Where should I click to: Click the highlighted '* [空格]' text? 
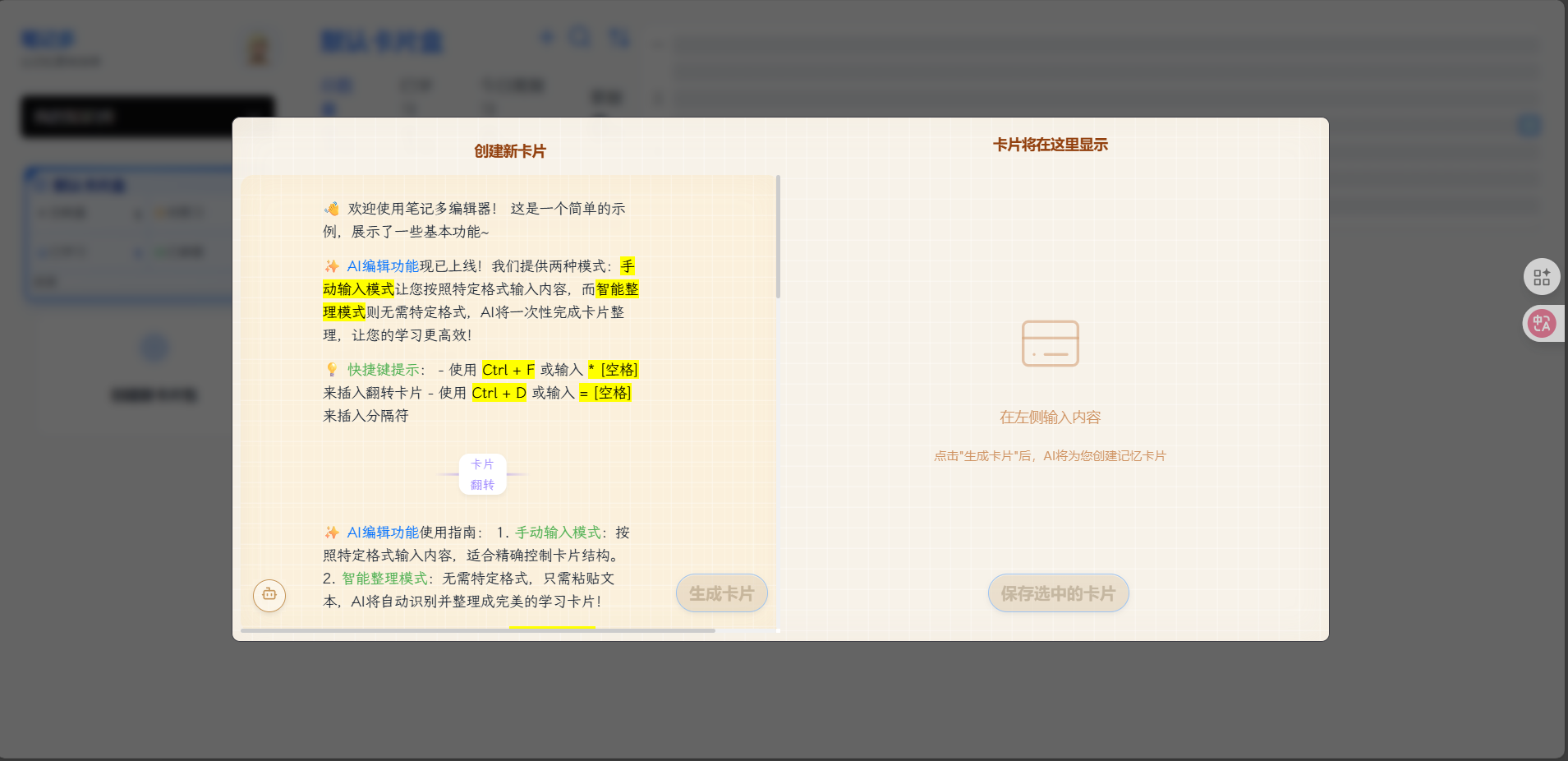coord(613,370)
